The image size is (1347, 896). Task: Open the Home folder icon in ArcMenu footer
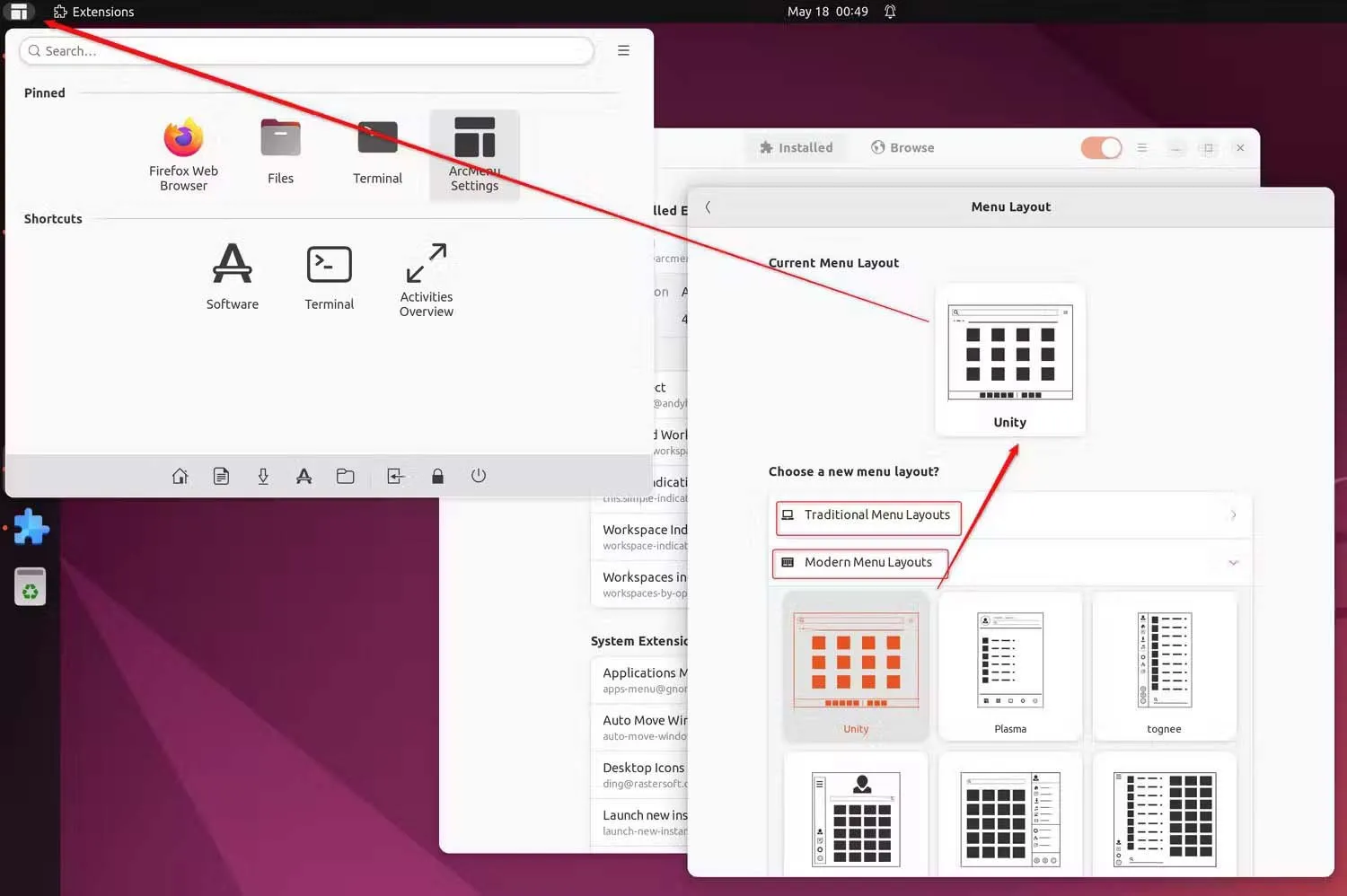coord(180,476)
